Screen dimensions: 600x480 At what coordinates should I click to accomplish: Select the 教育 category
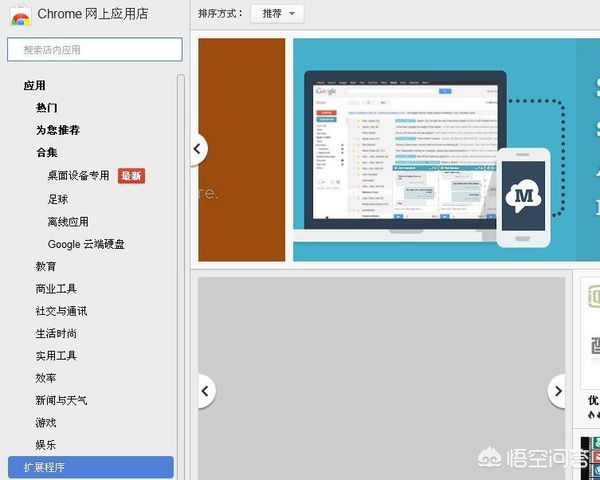tap(46, 266)
